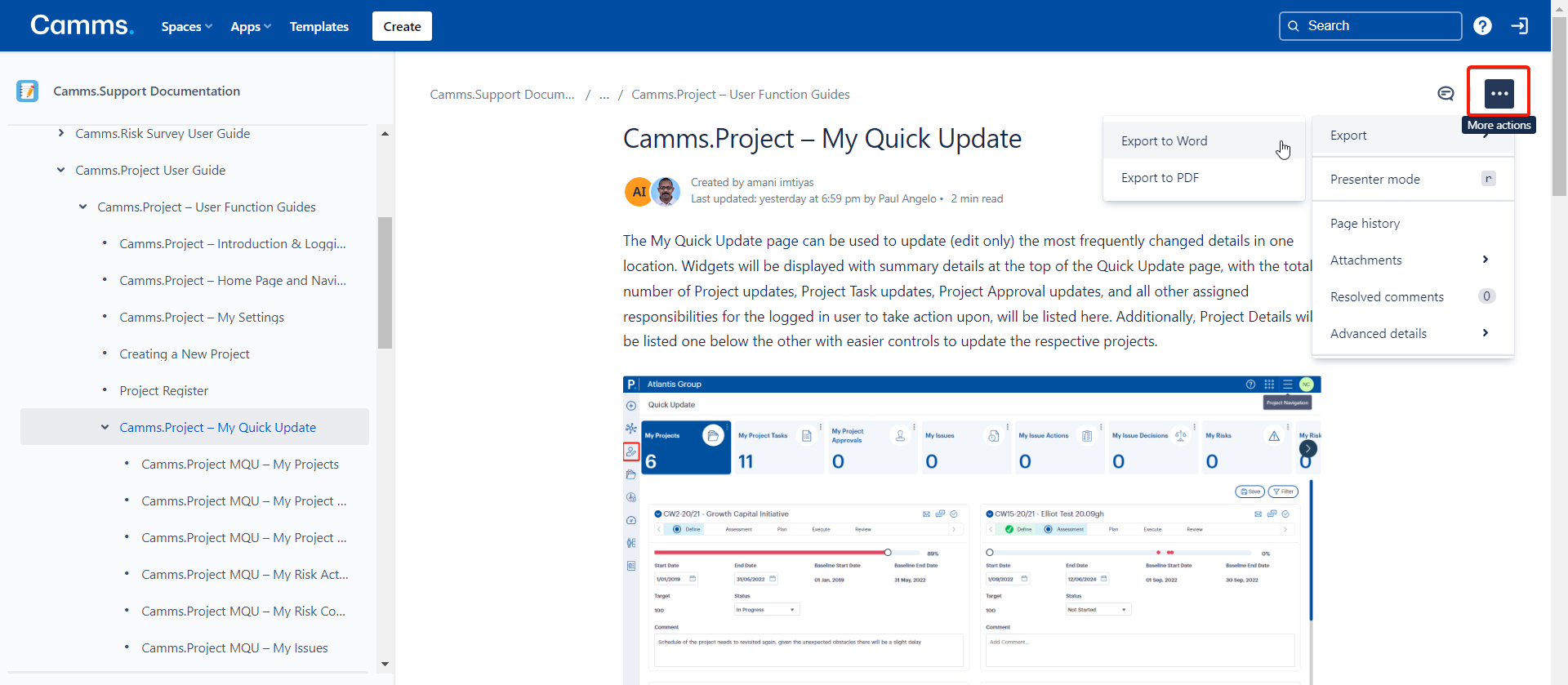Click Camms.Support Documentation space title
The width and height of the screenshot is (1568, 685).
click(x=147, y=91)
